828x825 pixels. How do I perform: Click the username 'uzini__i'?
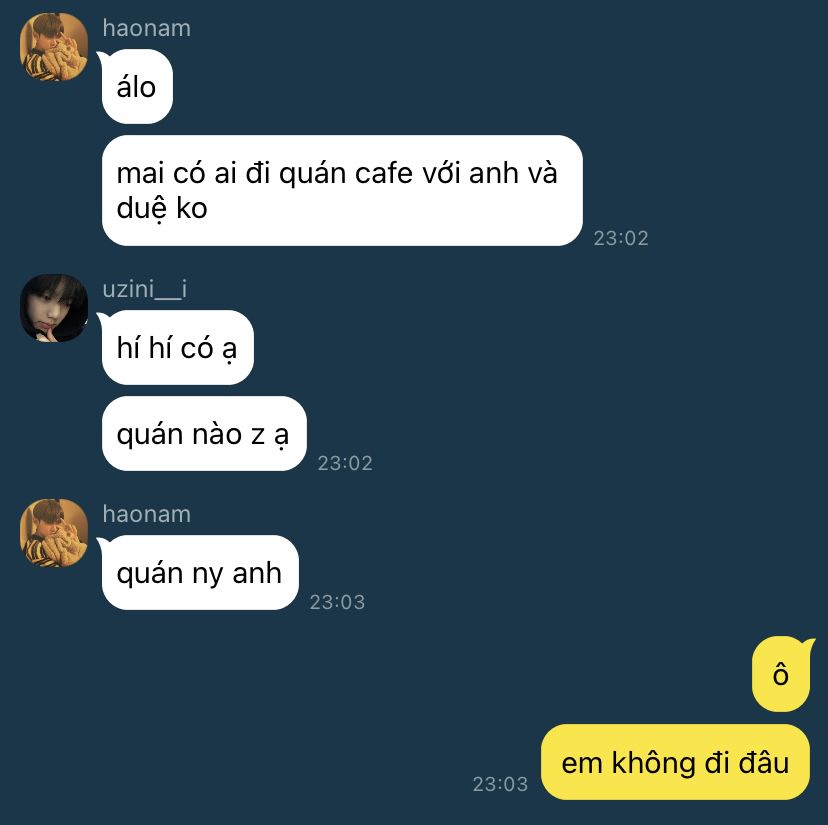145,289
